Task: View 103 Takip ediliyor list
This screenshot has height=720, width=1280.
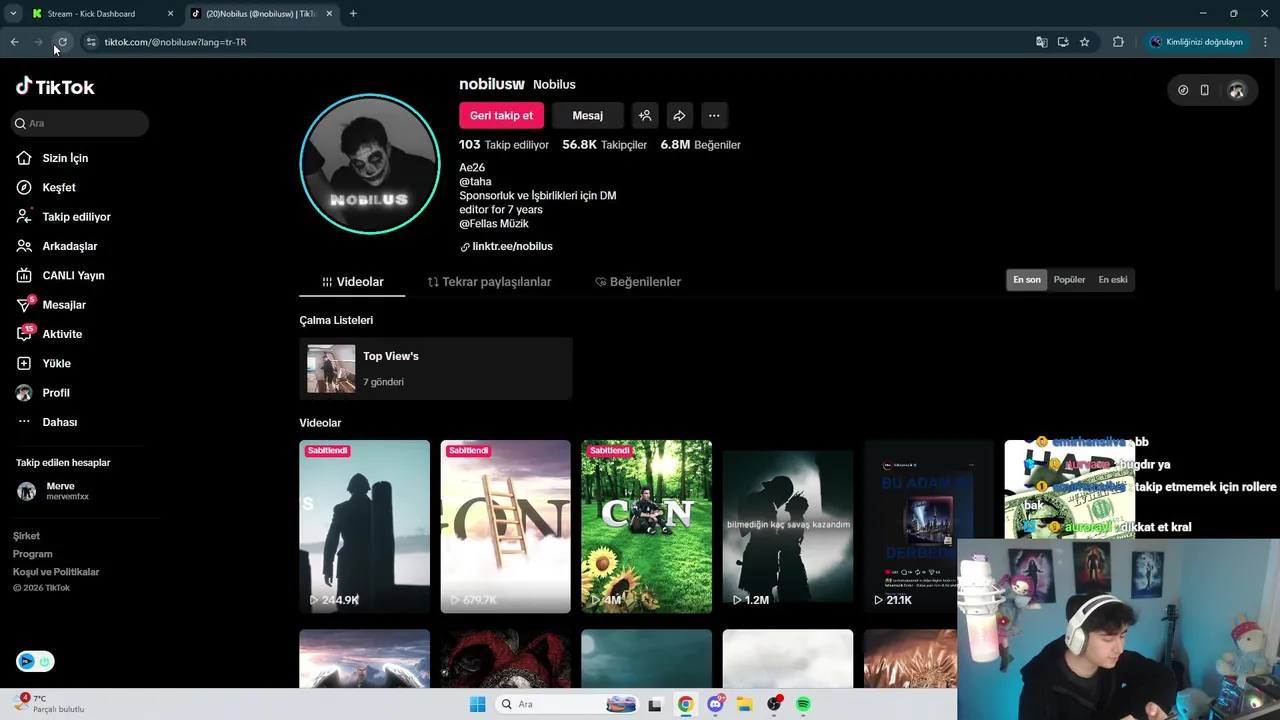Action: point(504,145)
